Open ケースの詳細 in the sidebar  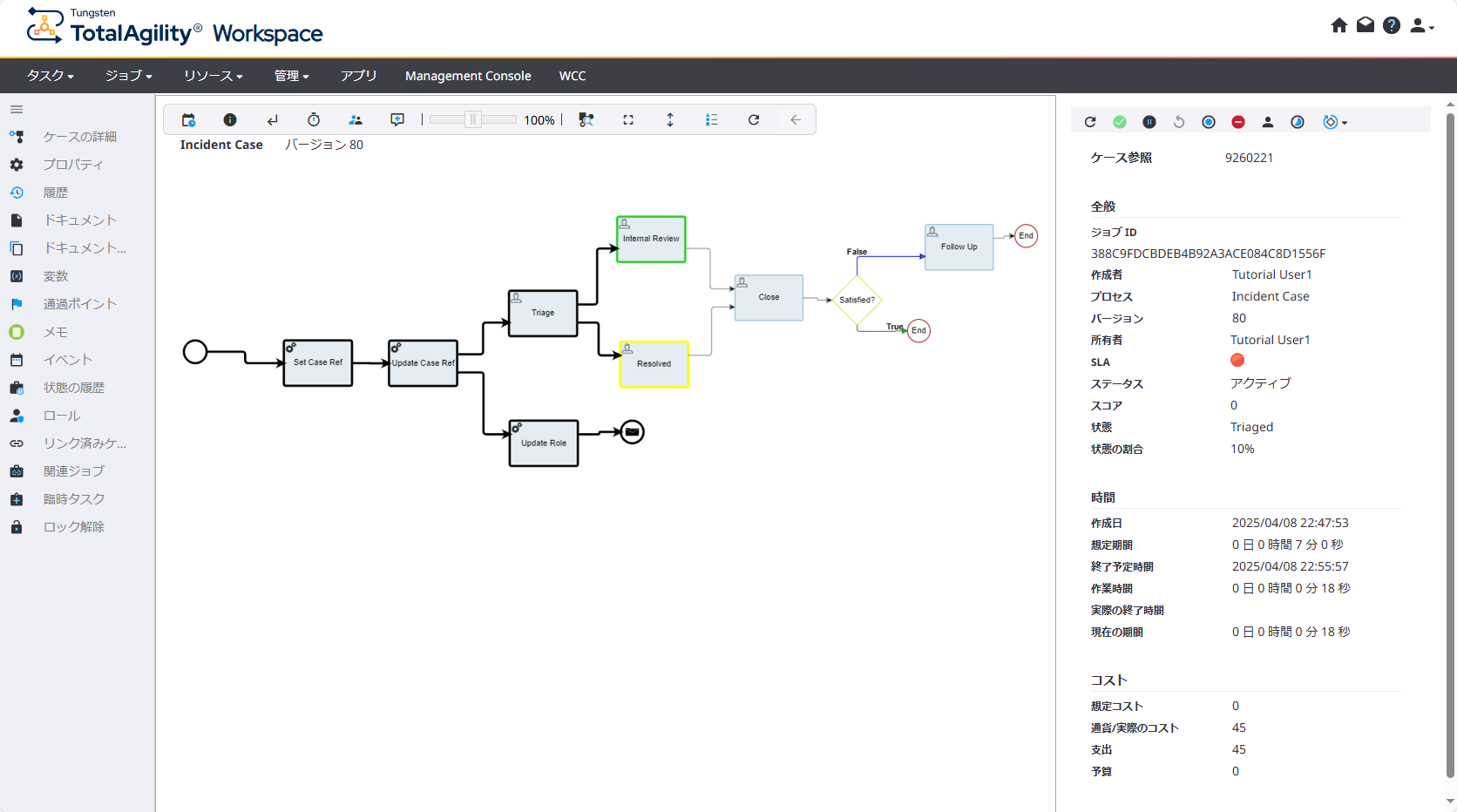pos(79,137)
